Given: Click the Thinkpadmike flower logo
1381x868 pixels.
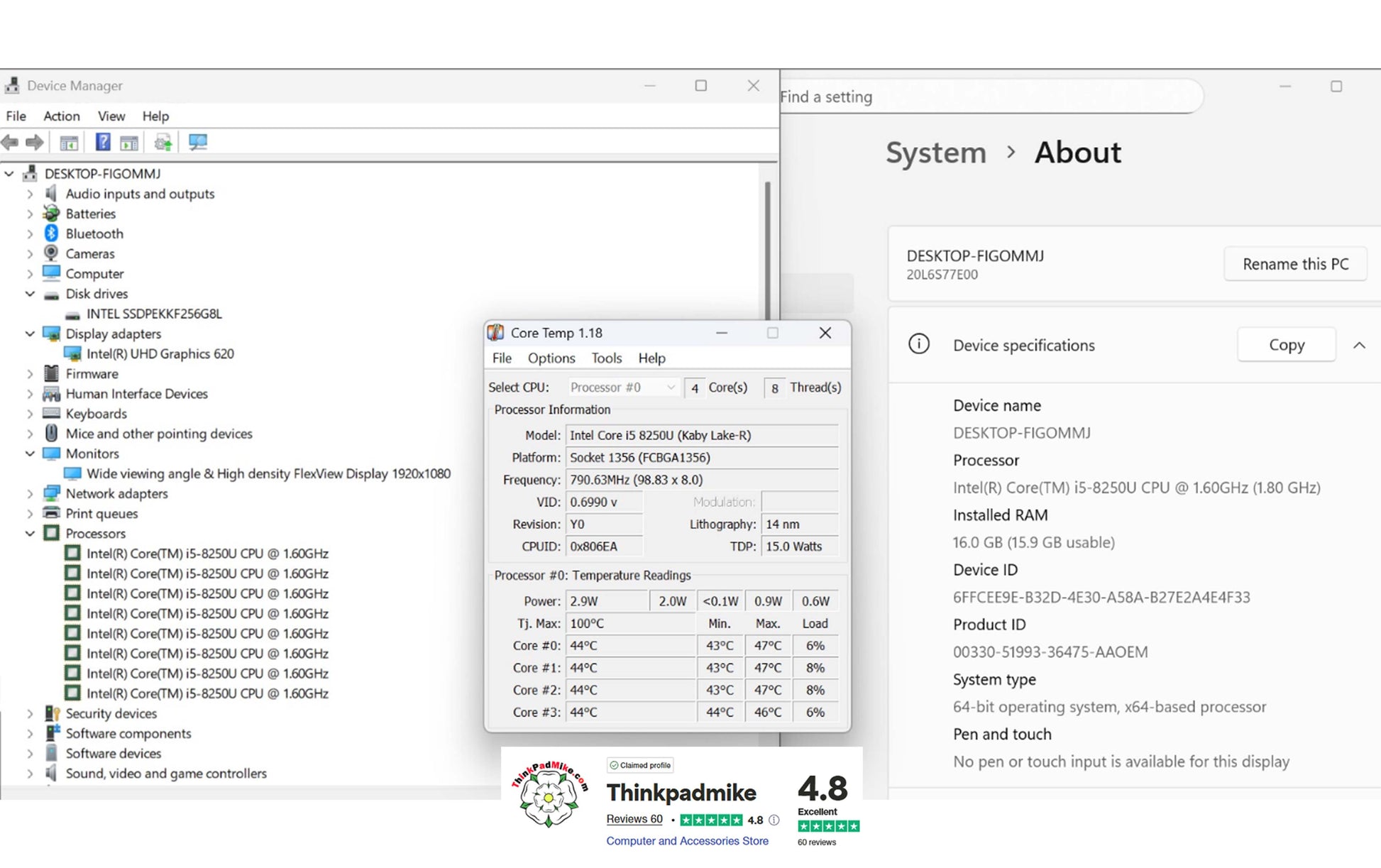Looking at the screenshot, I should tap(549, 795).
